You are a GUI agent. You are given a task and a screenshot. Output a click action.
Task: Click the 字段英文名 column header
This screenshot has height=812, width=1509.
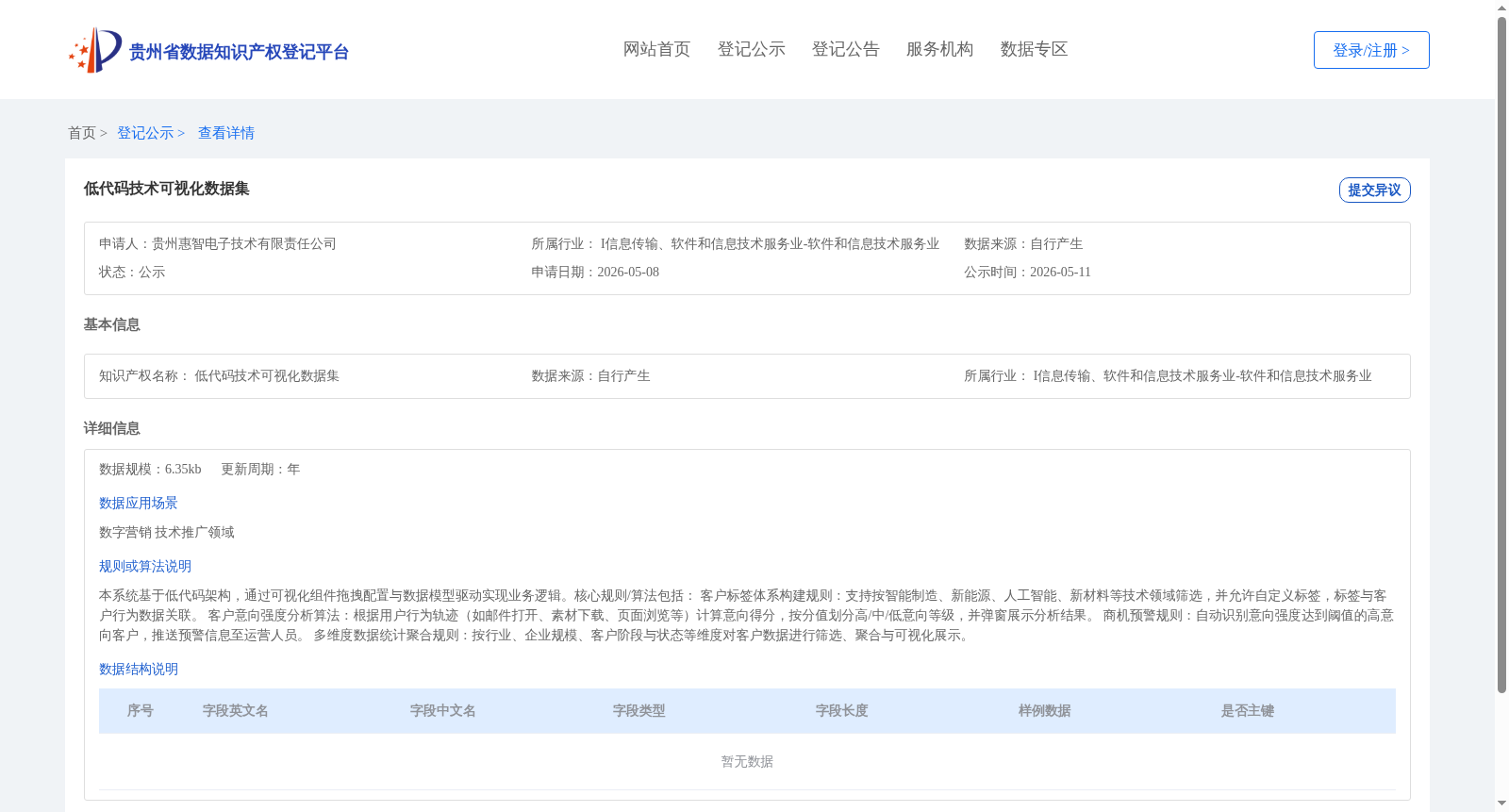236,711
